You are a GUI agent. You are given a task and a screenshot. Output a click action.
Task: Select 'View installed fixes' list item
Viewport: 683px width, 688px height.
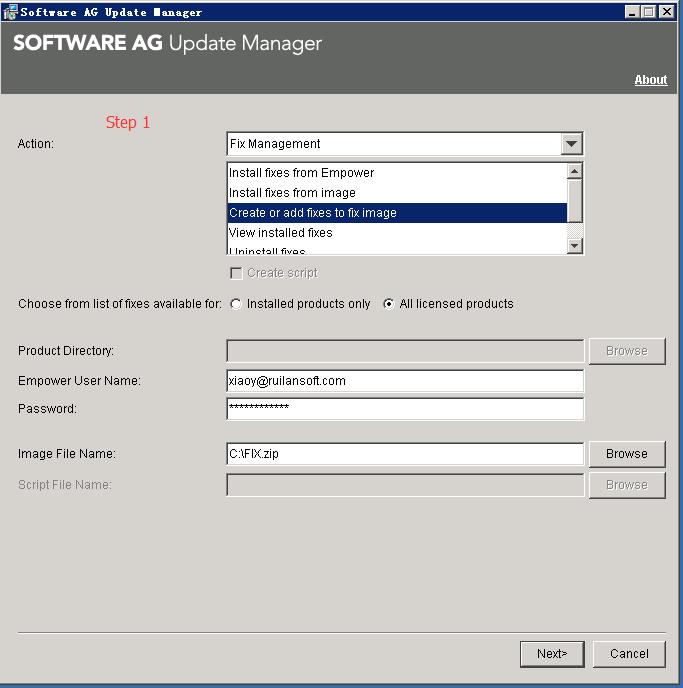coord(397,233)
